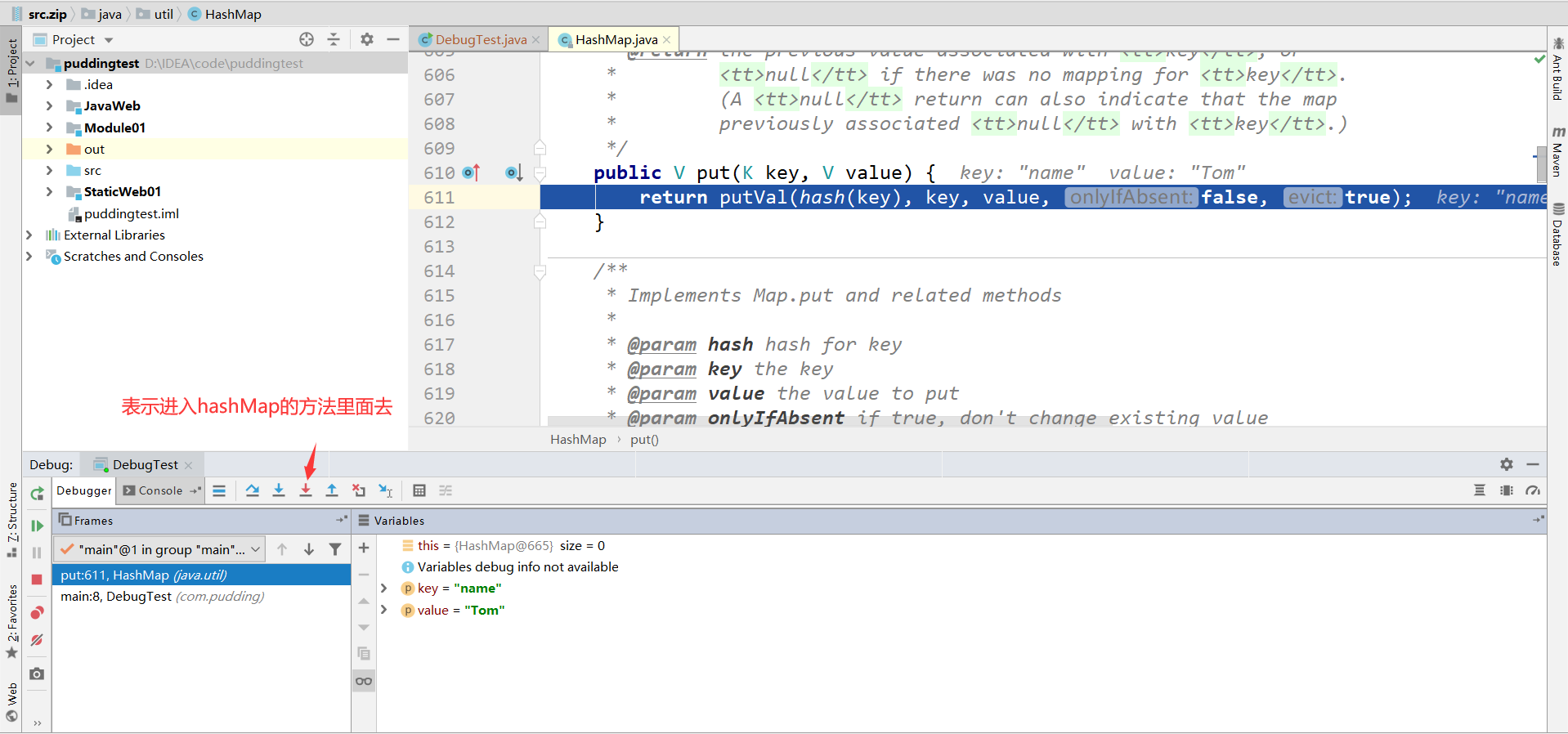Switch to the Debugger tab

pyautogui.click(x=84, y=490)
